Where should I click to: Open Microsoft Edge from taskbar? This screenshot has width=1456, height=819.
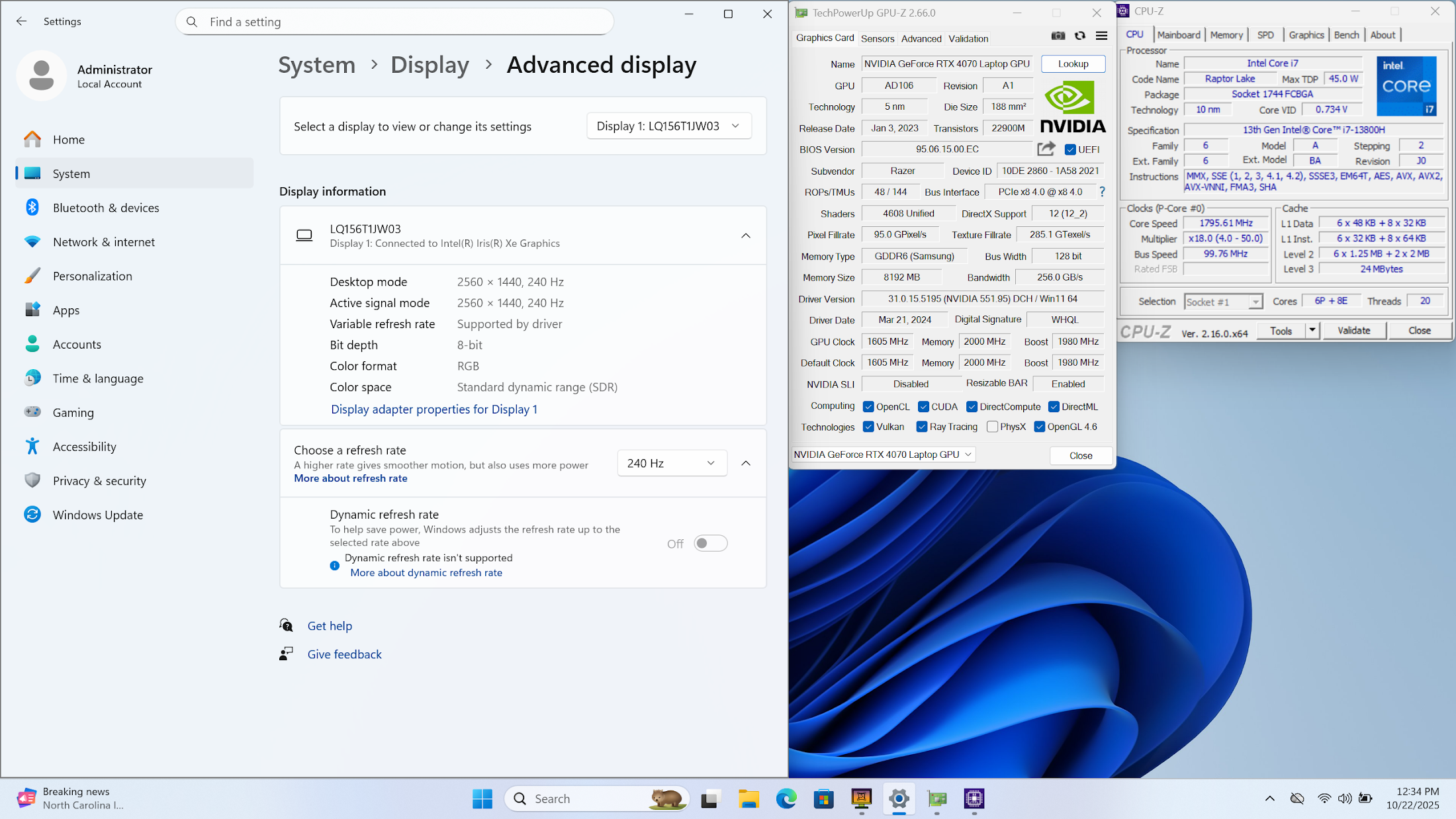pyautogui.click(x=786, y=798)
